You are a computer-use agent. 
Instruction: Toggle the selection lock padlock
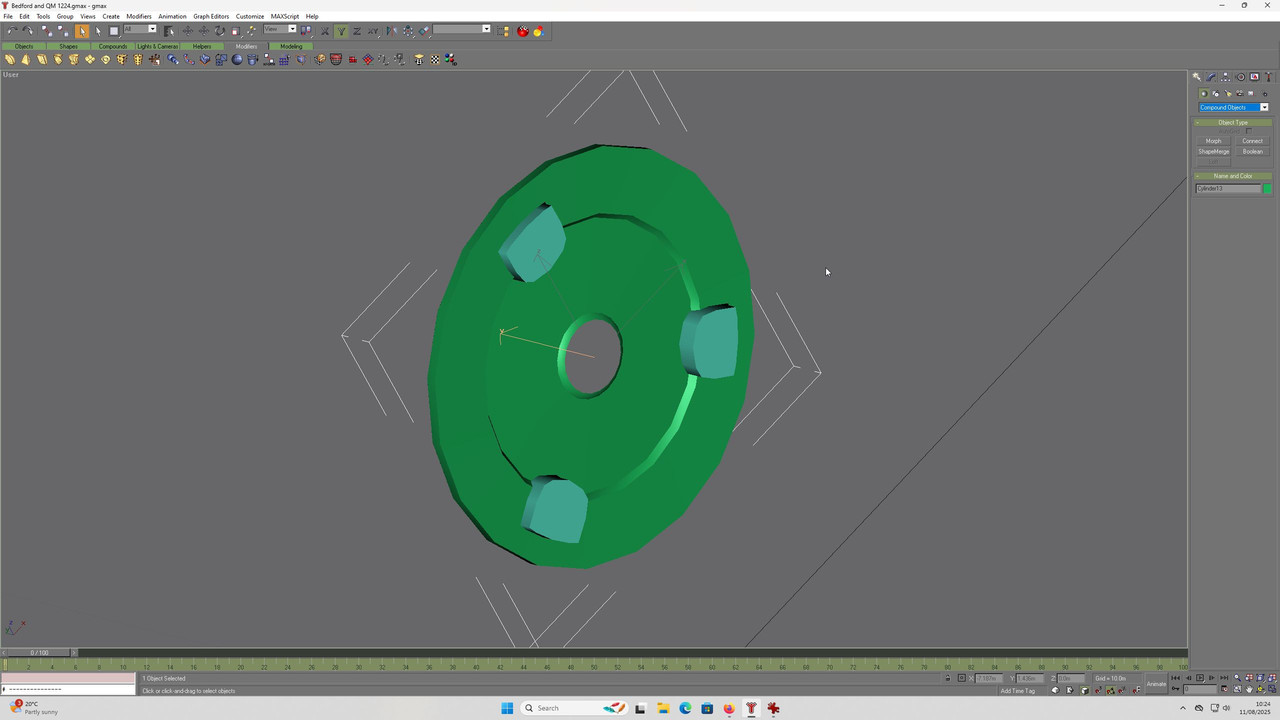(x=948, y=678)
